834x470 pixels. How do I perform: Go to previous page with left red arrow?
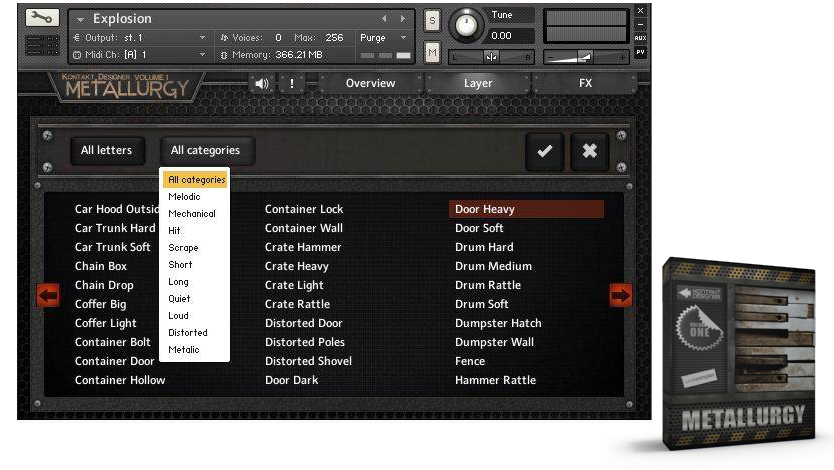(48, 295)
